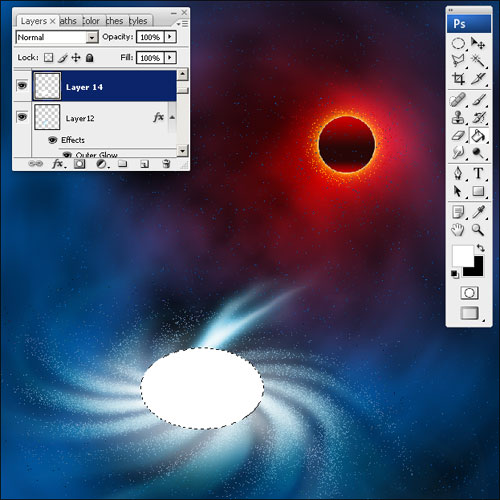Hide Layer 12 with eye icon
This screenshot has width=500, height=500.
click(22, 117)
